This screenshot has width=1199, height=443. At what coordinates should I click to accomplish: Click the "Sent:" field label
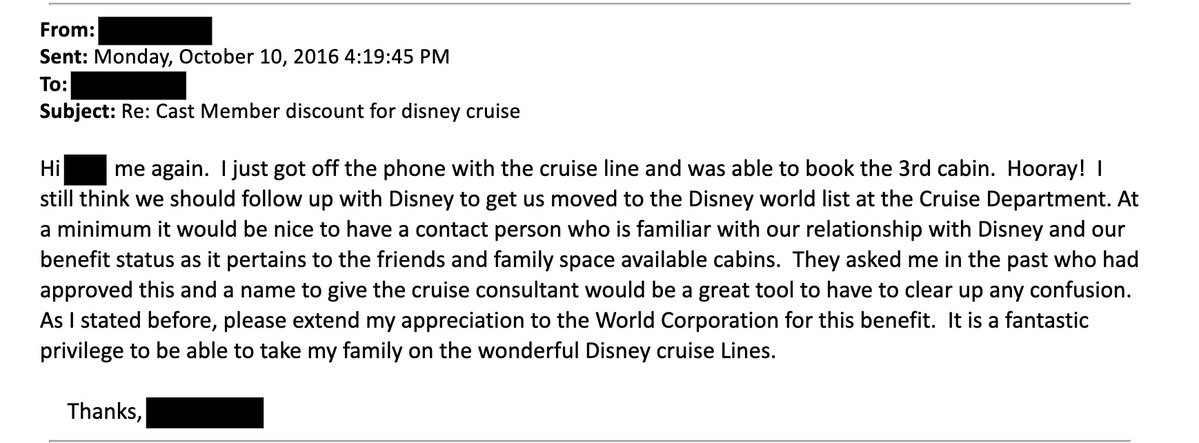point(44,58)
